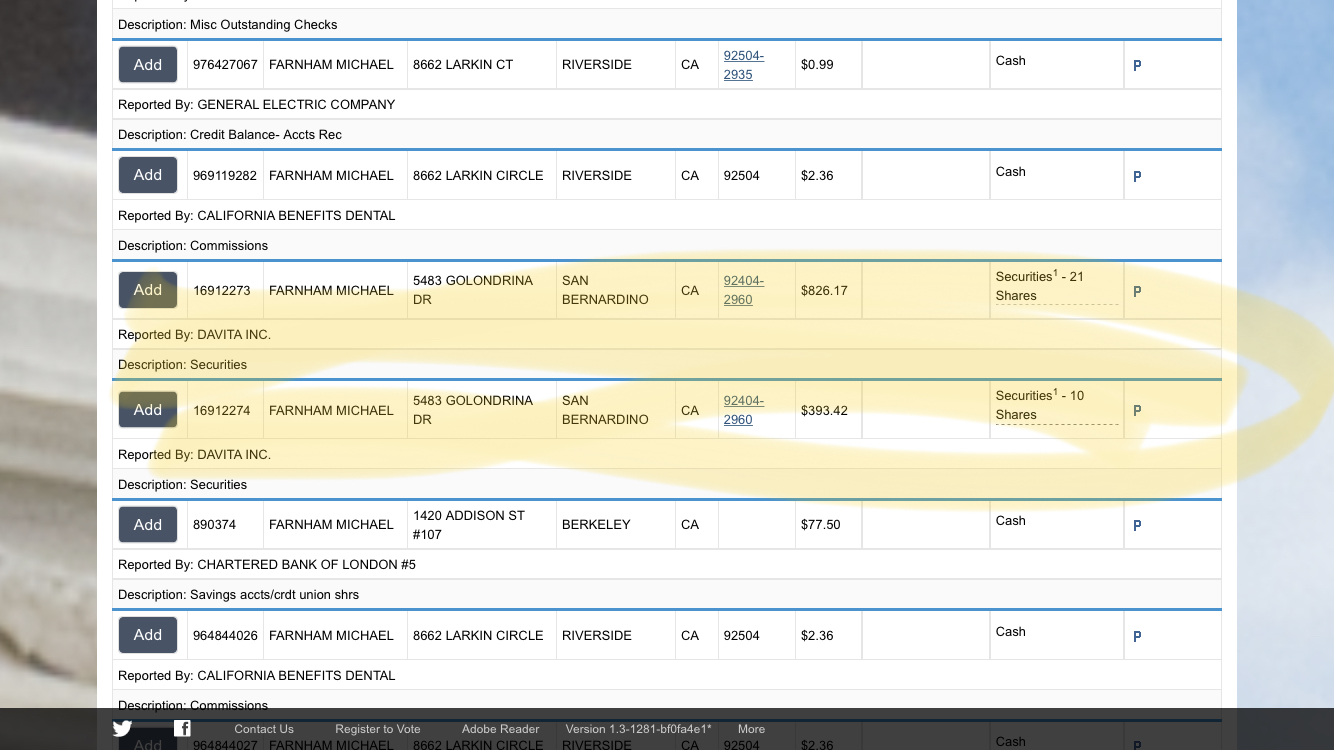This screenshot has width=1334, height=750.
Task: Click the P icon for property 969119282
Action: pos(1137,176)
